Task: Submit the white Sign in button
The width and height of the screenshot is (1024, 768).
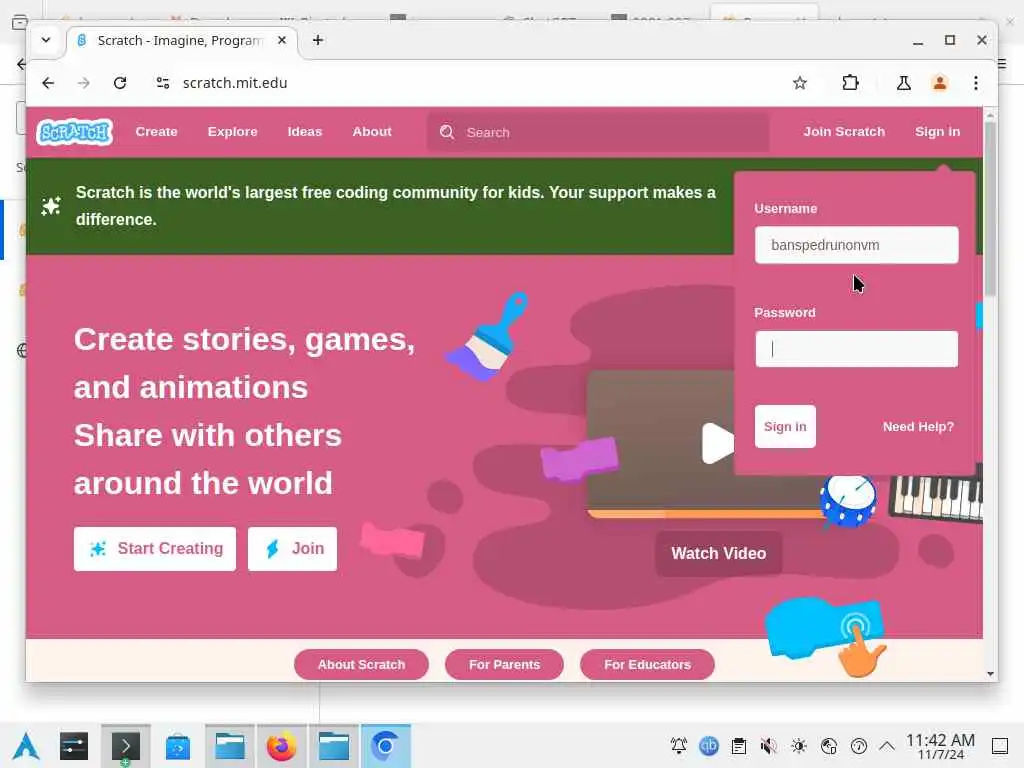Action: tap(785, 426)
